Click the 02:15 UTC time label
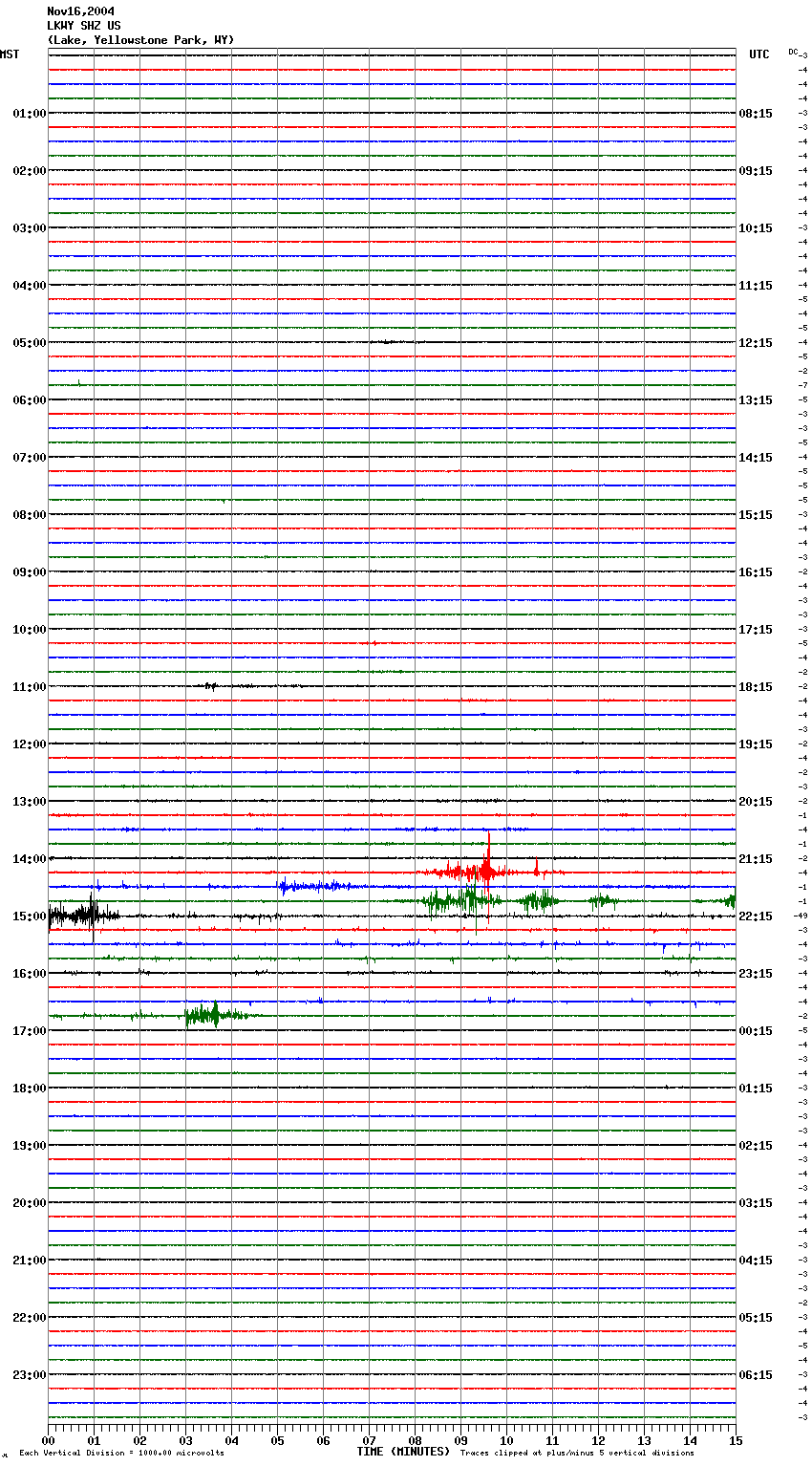 pos(756,1146)
